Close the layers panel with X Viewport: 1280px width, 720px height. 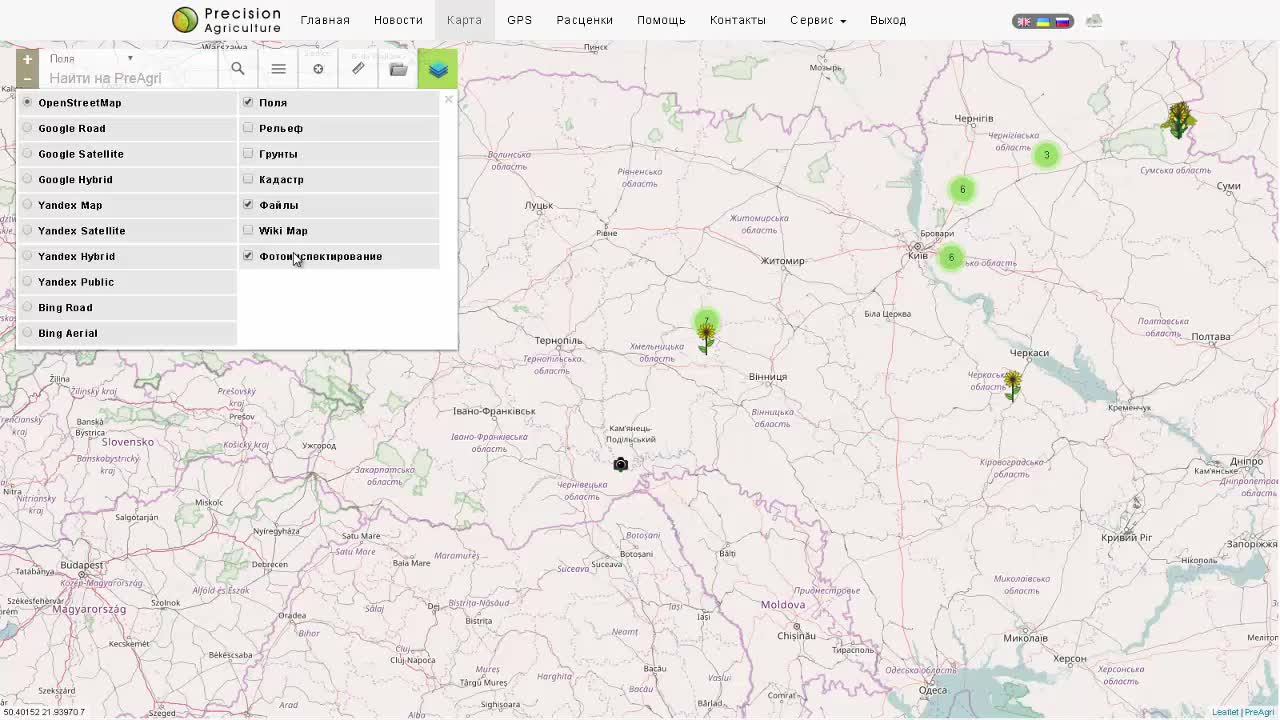click(448, 99)
